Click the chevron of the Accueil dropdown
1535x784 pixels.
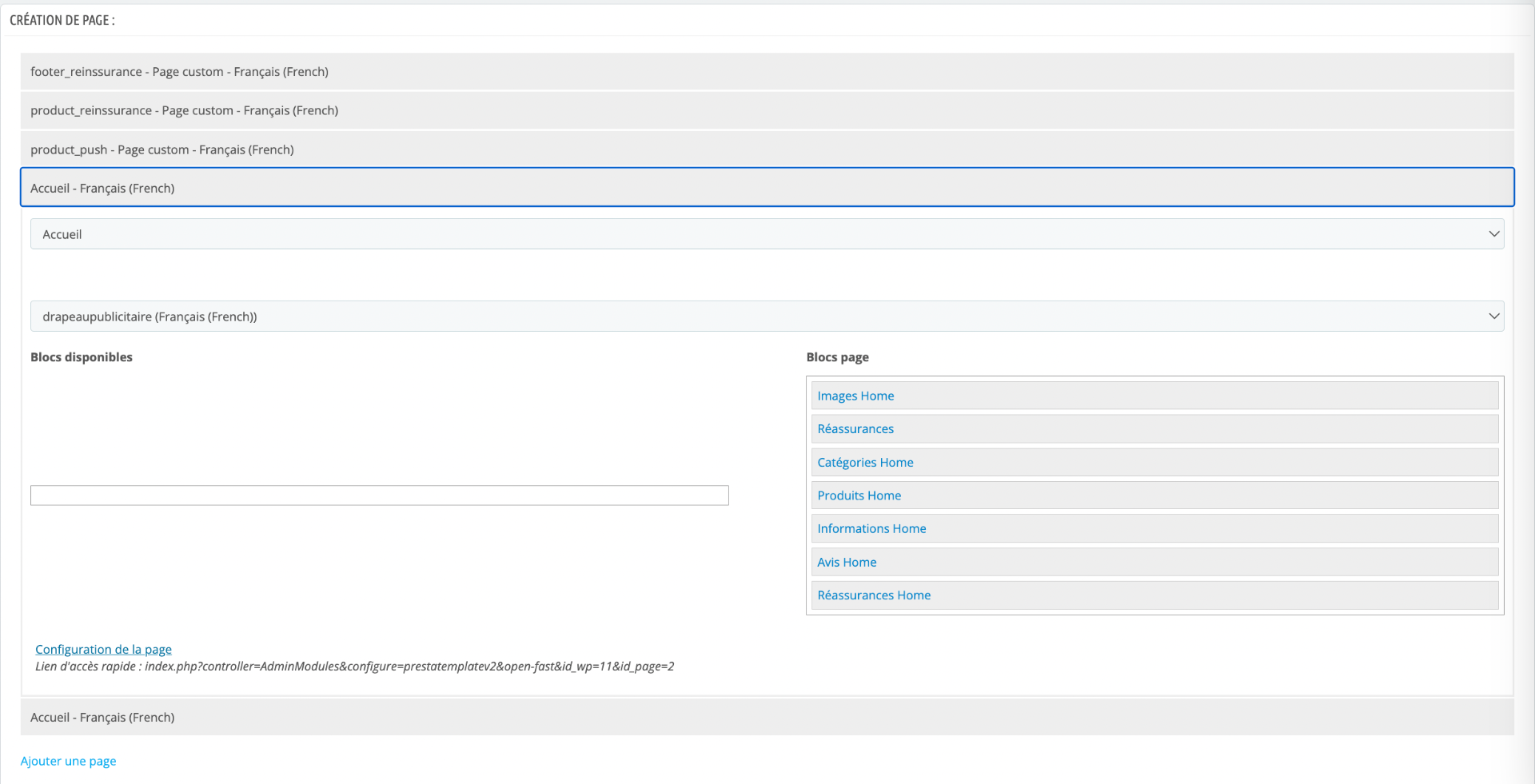pos(1493,234)
